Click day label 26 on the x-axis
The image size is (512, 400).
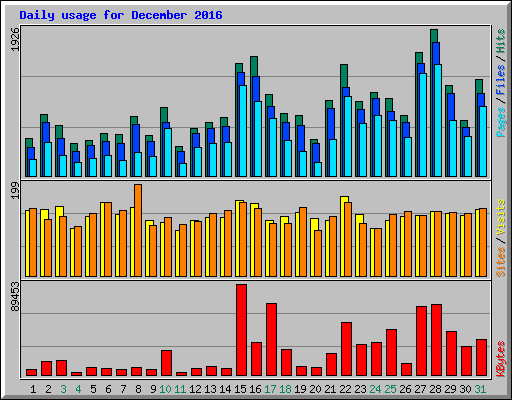[x=405, y=389]
